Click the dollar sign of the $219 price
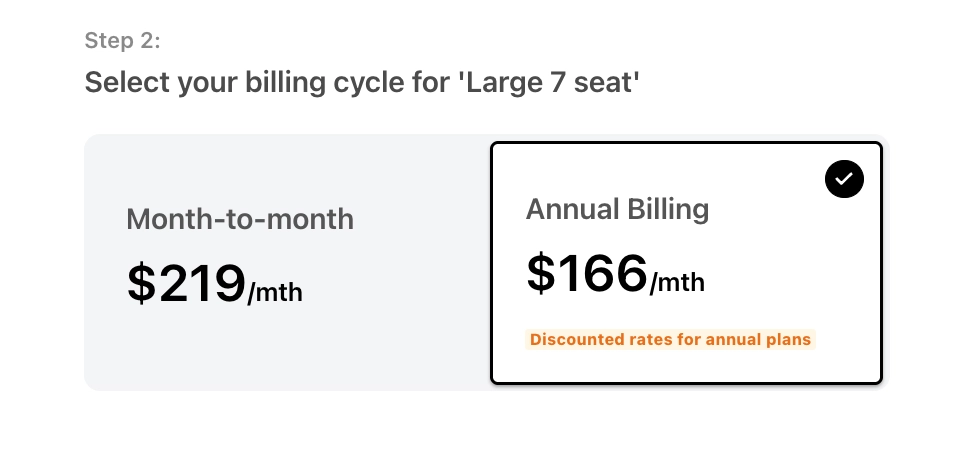The width and height of the screenshot is (976, 450). coord(139,284)
